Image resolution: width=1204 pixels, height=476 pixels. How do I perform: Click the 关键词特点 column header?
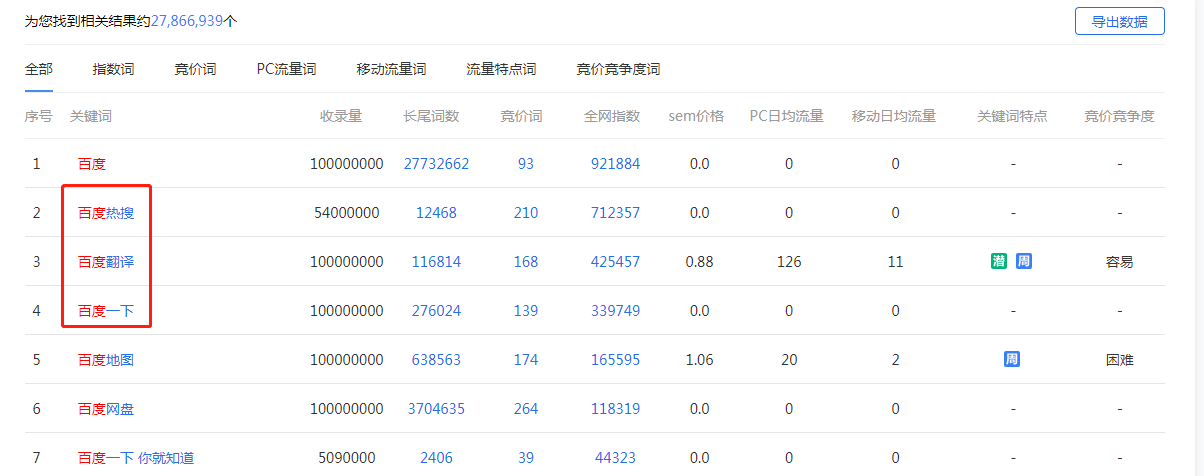pyautogui.click(x=1012, y=116)
